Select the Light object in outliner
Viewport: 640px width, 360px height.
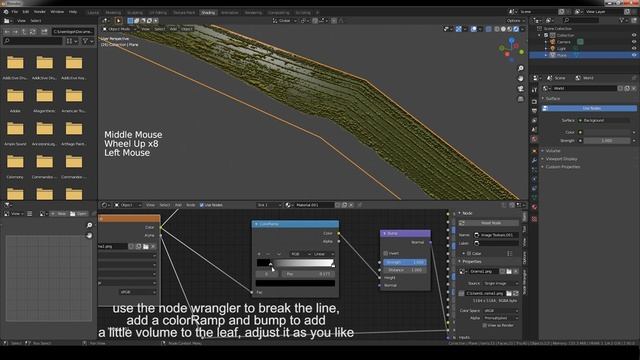tap(561, 48)
